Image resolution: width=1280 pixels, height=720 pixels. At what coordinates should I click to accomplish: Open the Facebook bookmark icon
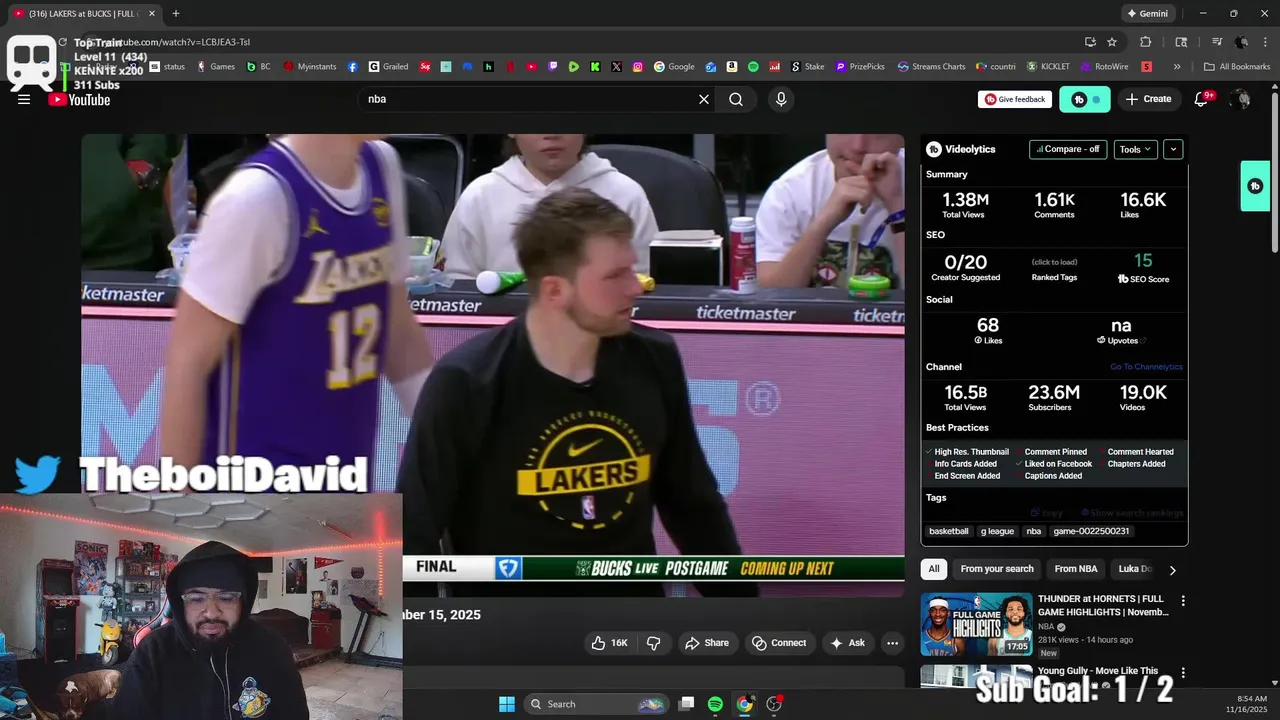click(x=353, y=67)
